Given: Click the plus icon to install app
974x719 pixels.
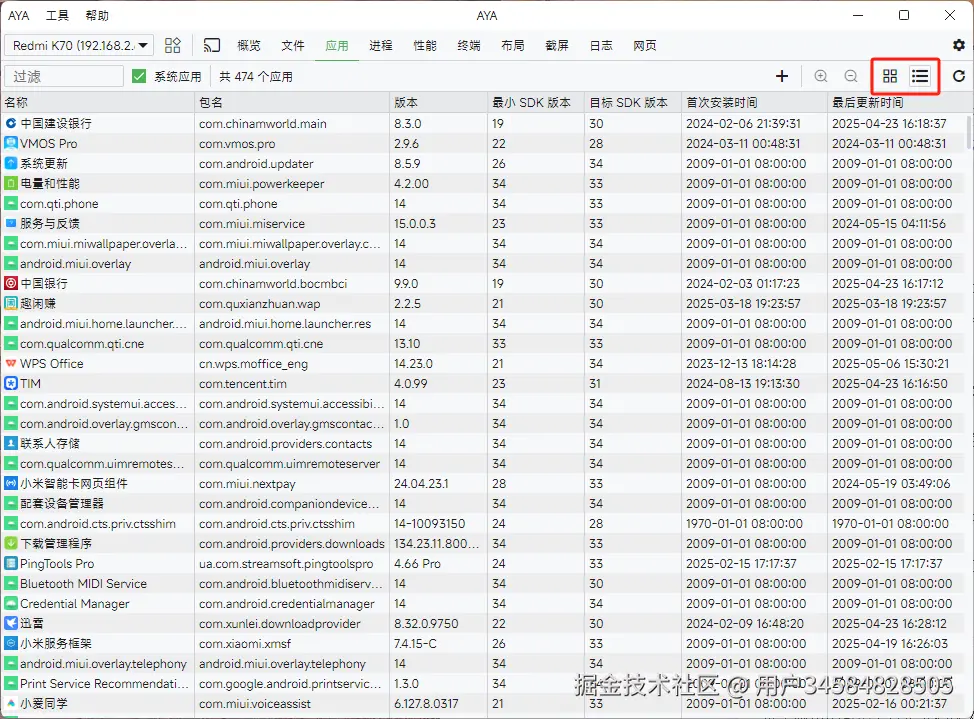Looking at the screenshot, I should (782, 76).
